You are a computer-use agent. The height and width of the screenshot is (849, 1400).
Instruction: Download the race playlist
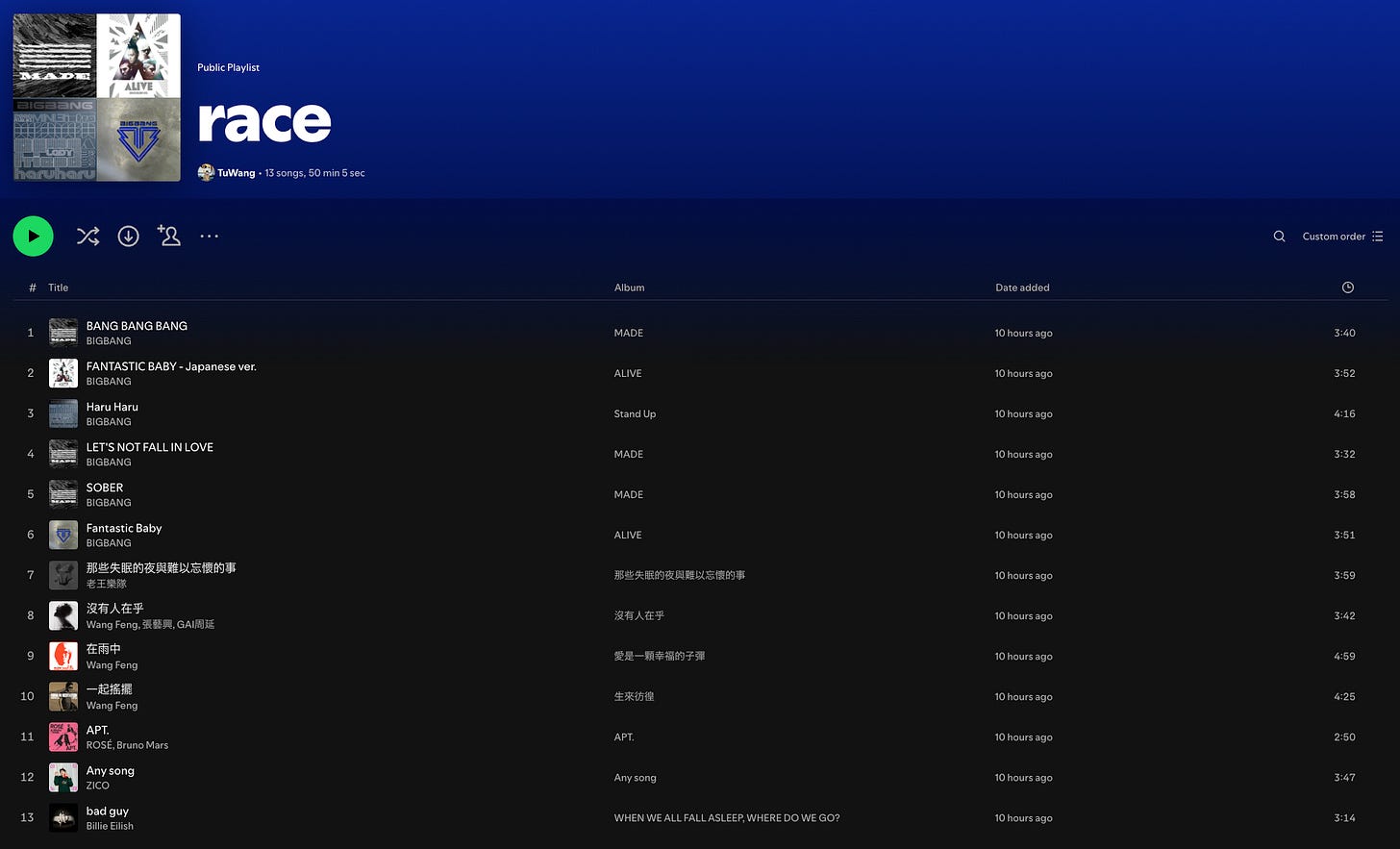128,236
